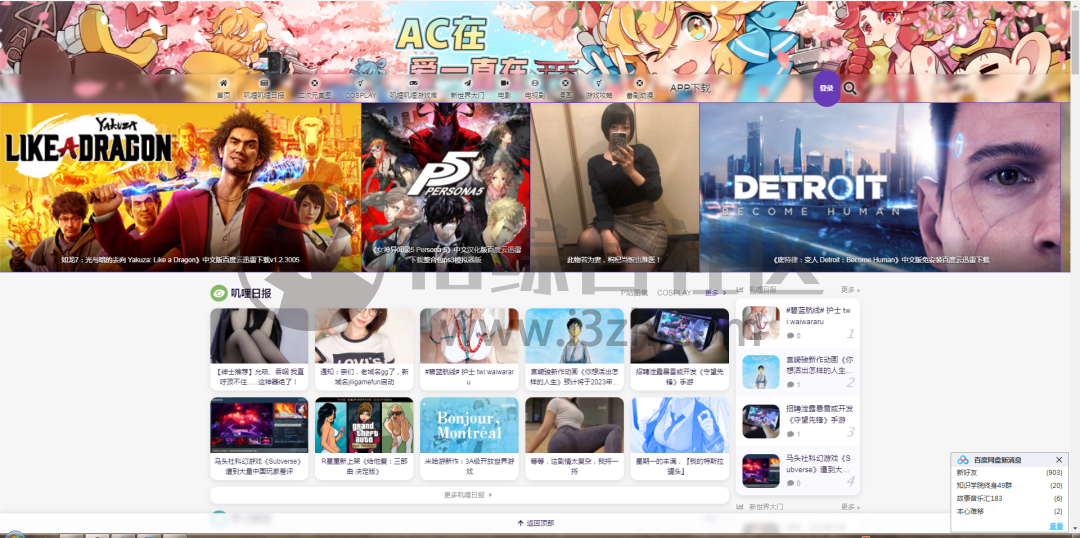The width and height of the screenshot is (1080, 538).
Task: Open sidebar ranking item 1 #碧蓝航线#
Action: 798,323
